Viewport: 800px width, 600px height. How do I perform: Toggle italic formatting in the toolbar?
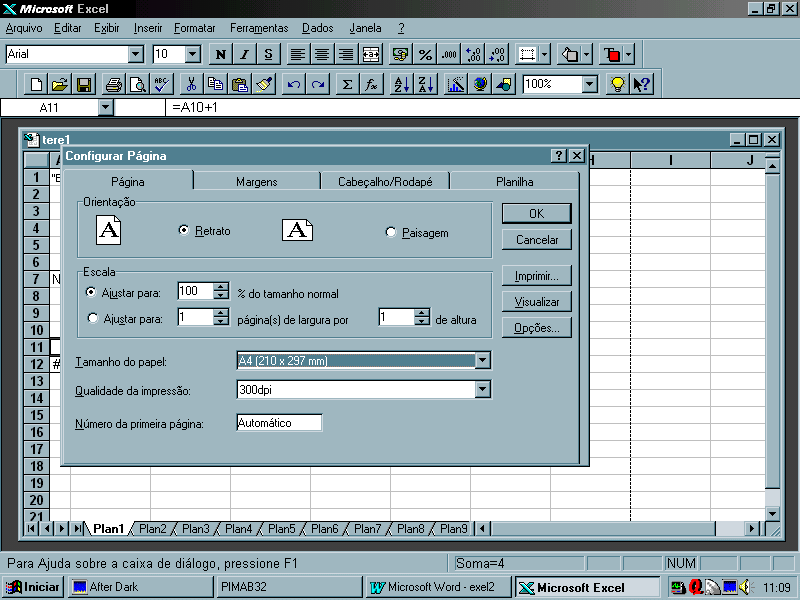[x=244, y=54]
